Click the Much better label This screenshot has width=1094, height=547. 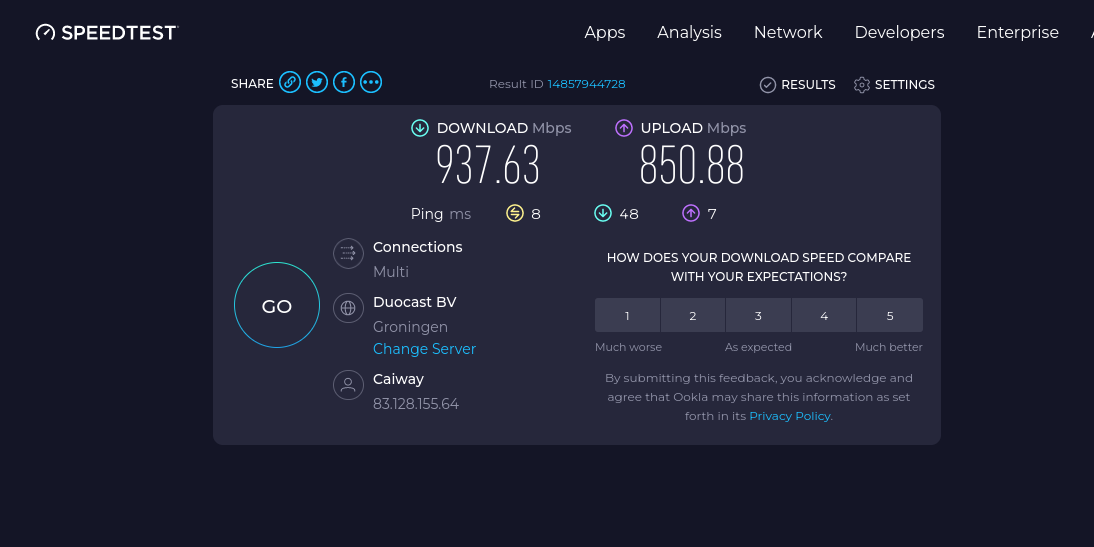point(889,347)
